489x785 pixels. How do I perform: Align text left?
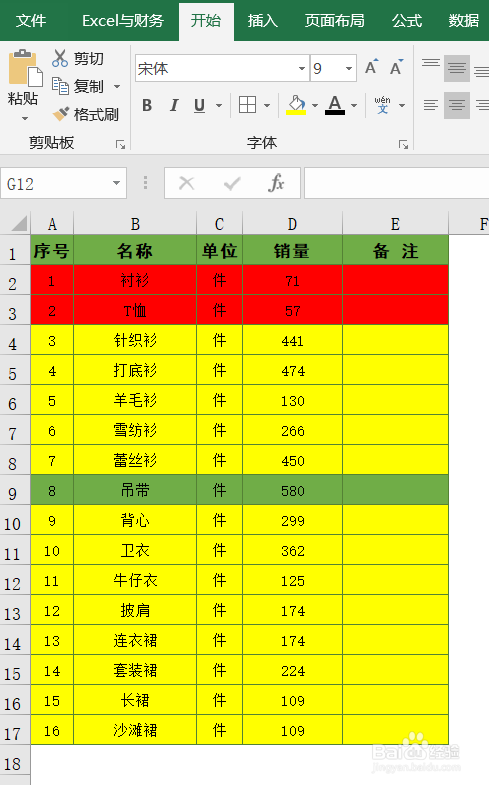[431, 105]
